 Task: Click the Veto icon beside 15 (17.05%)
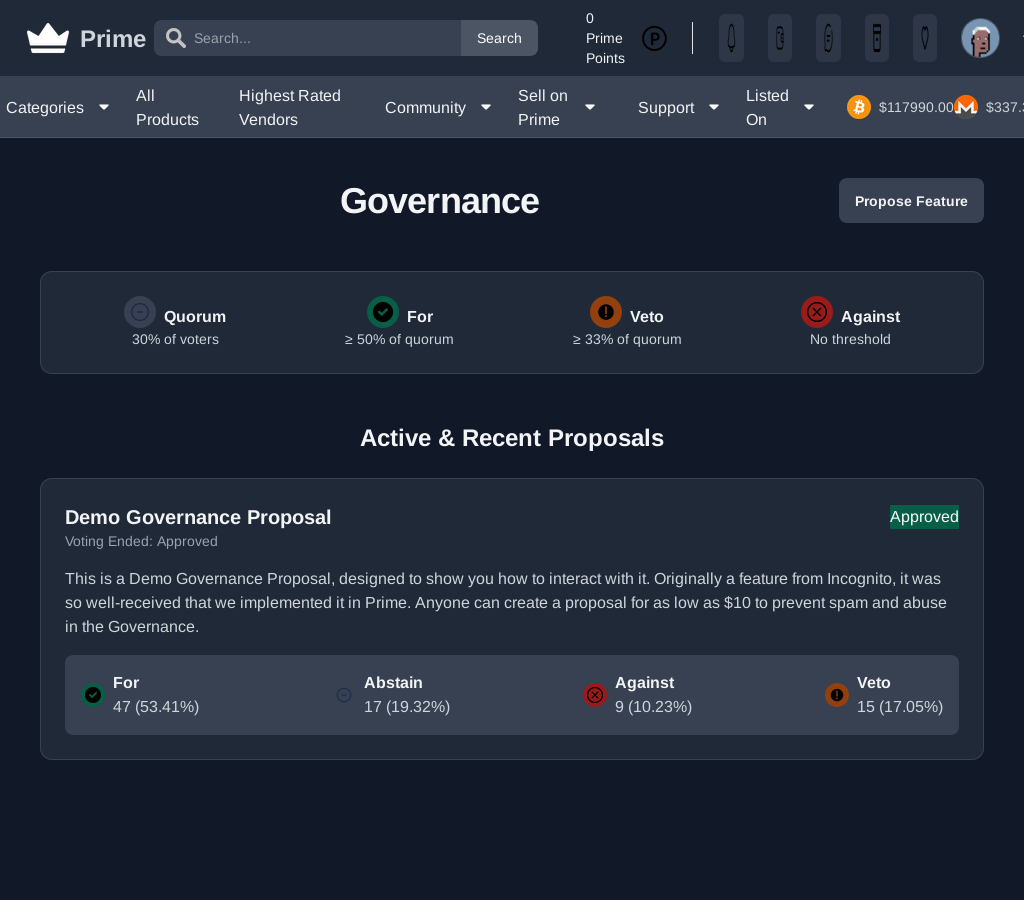837,695
